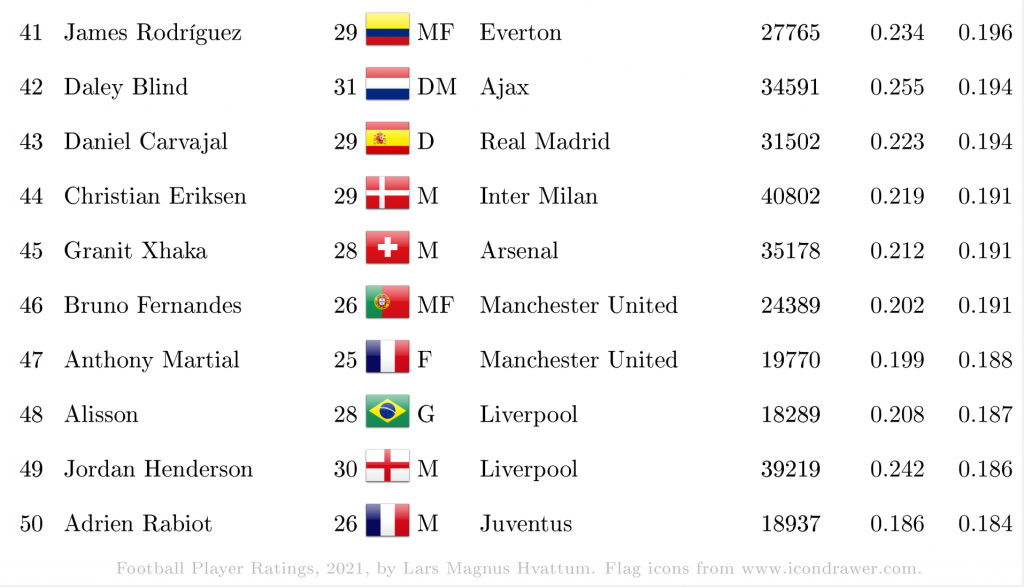Click the Switzerland flag in Granit Xhaka's row
The width and height of the screenshot is (1024, 587).
(387, 247)
